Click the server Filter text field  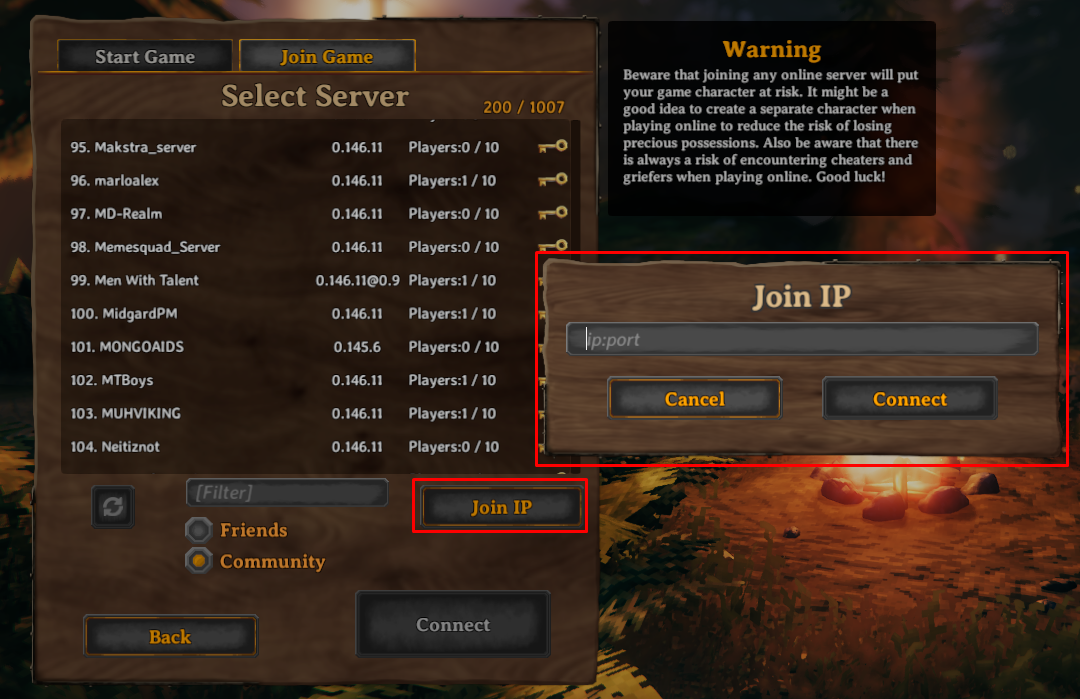click(x=287, y=492)
